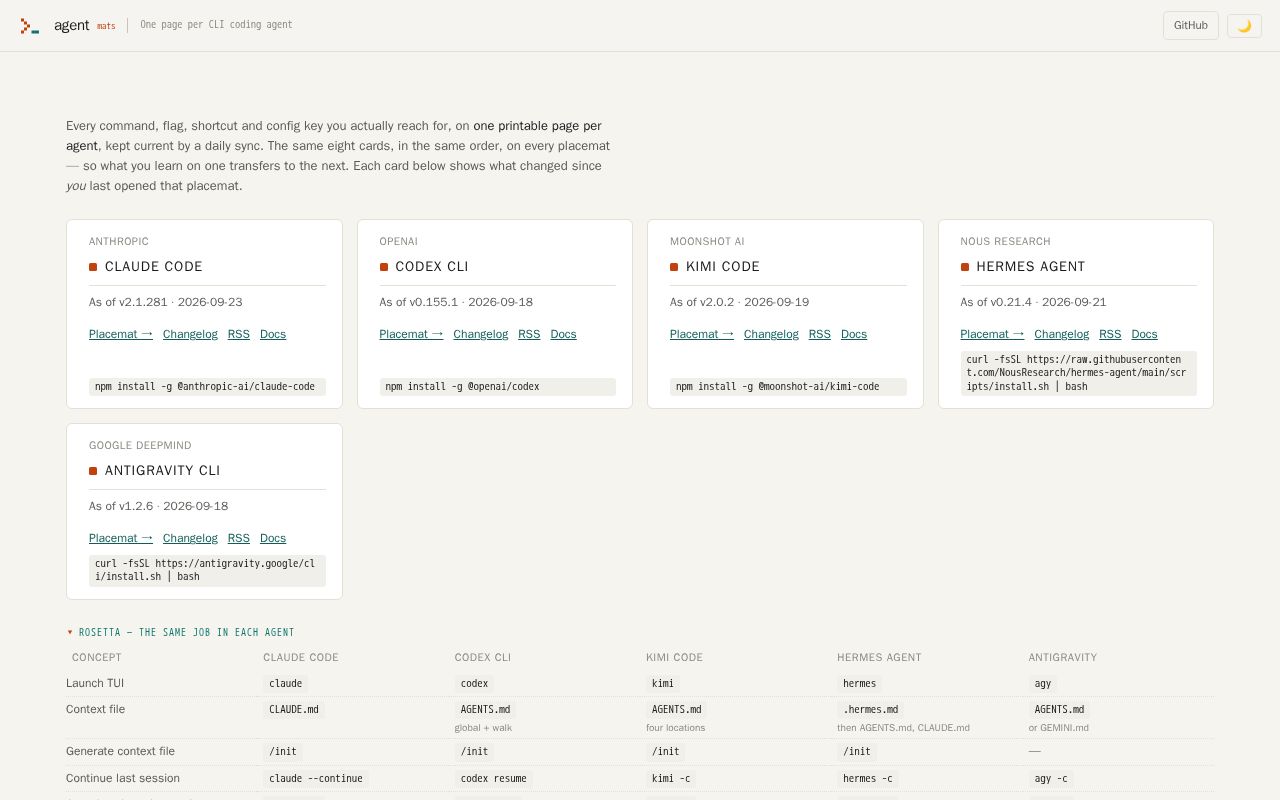Screen dimensions: 1280x800
Task: Open the Claude Code Docs link
Action: click(273, 334)
